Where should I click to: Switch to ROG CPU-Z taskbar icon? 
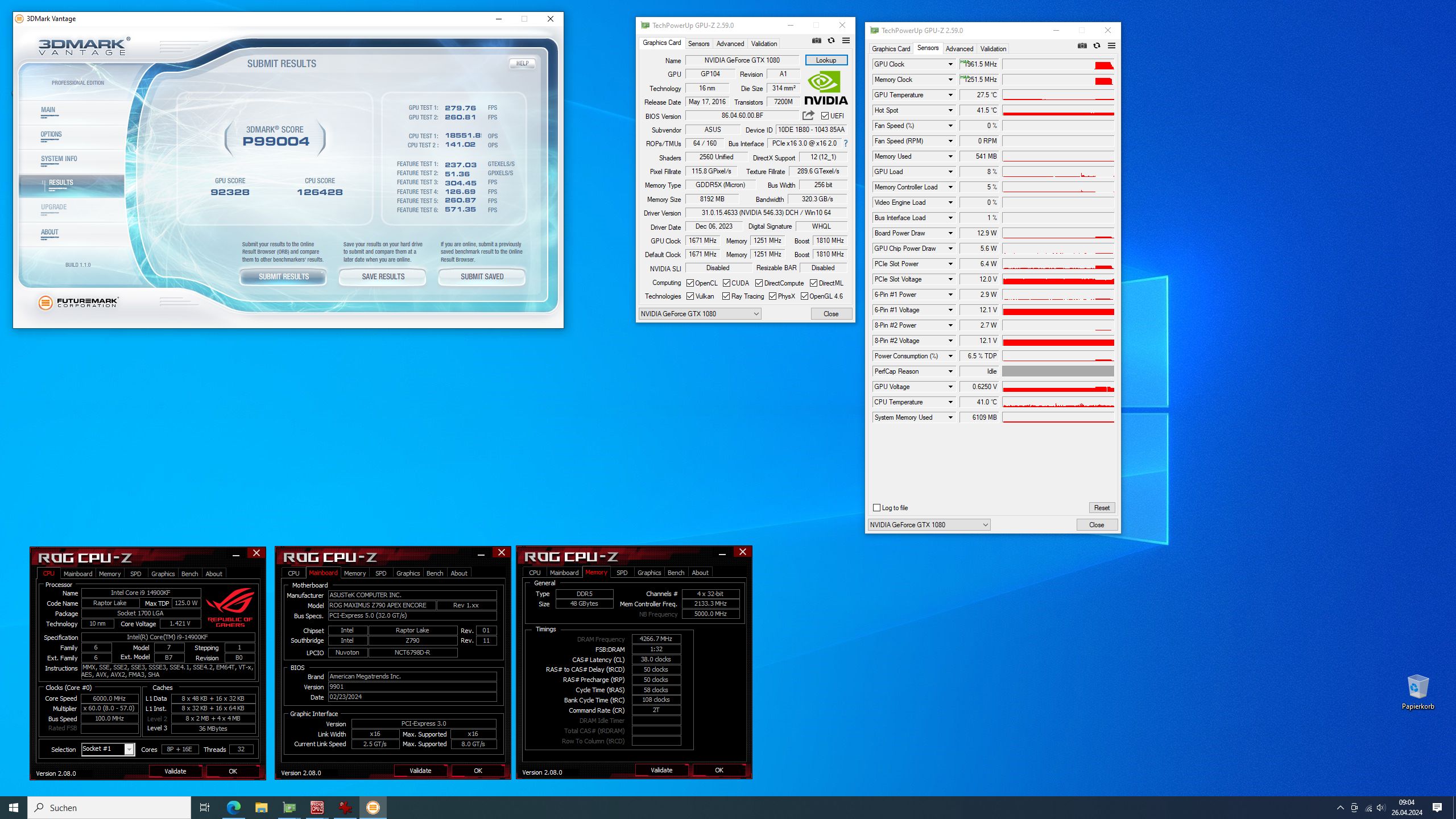click(317, 808)
